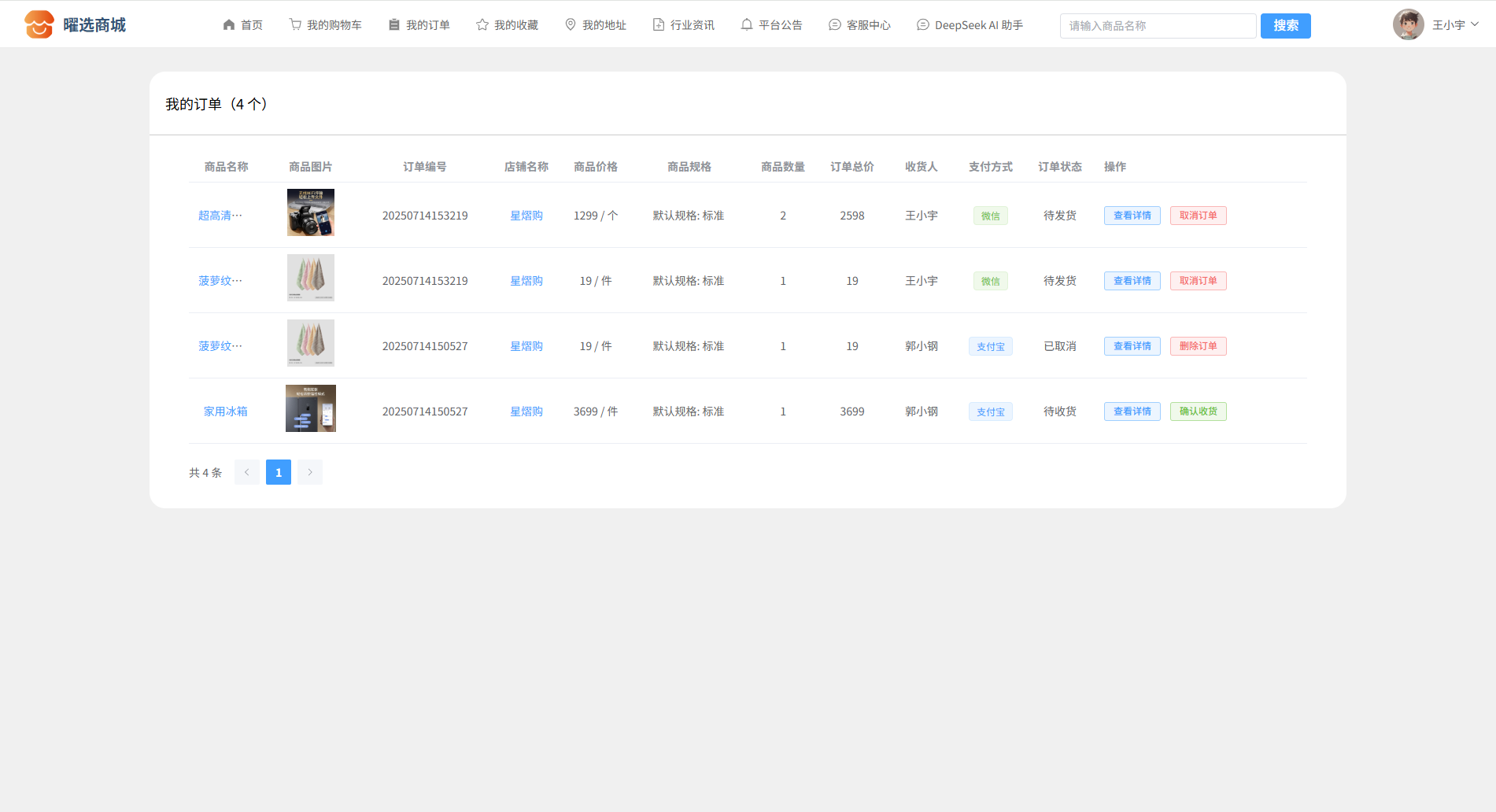The width and height of the screenshot is (1496, 812).
Task: Open 行业资讯 menu item
Action: point(683,25)
